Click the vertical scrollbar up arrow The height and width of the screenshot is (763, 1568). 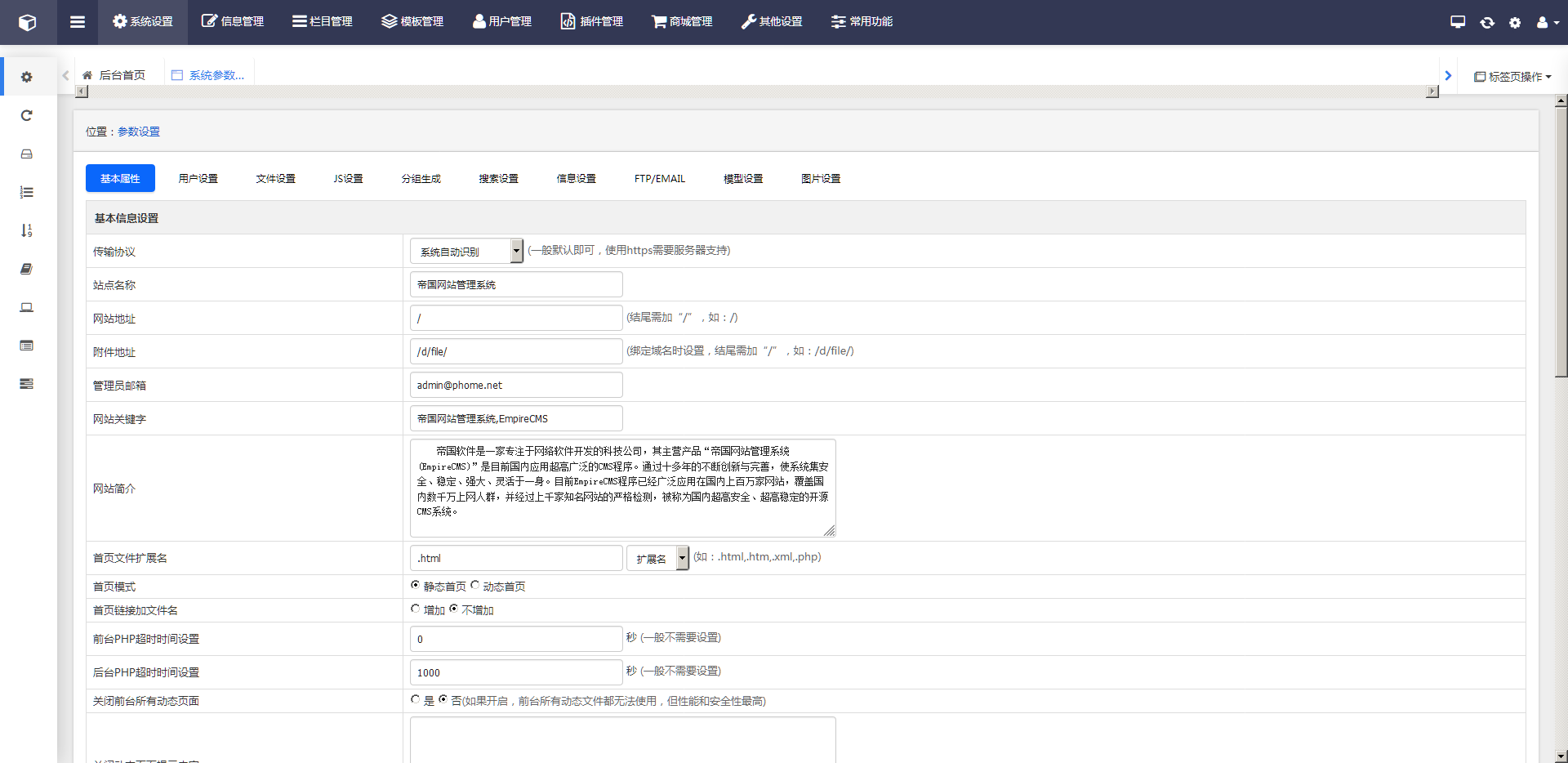1561,101
